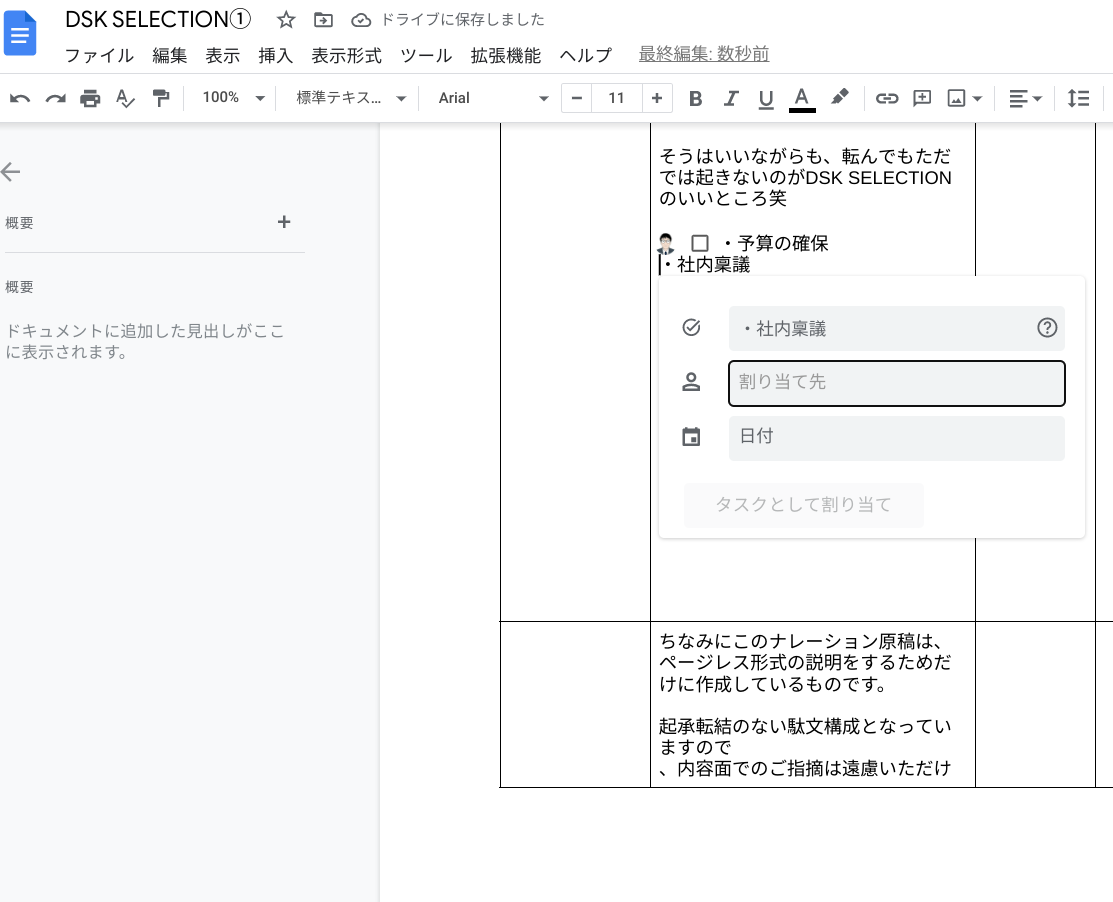This screenshot has width=1113, height=902.
Task: Decrease the font size
Action: coord(576,98)
